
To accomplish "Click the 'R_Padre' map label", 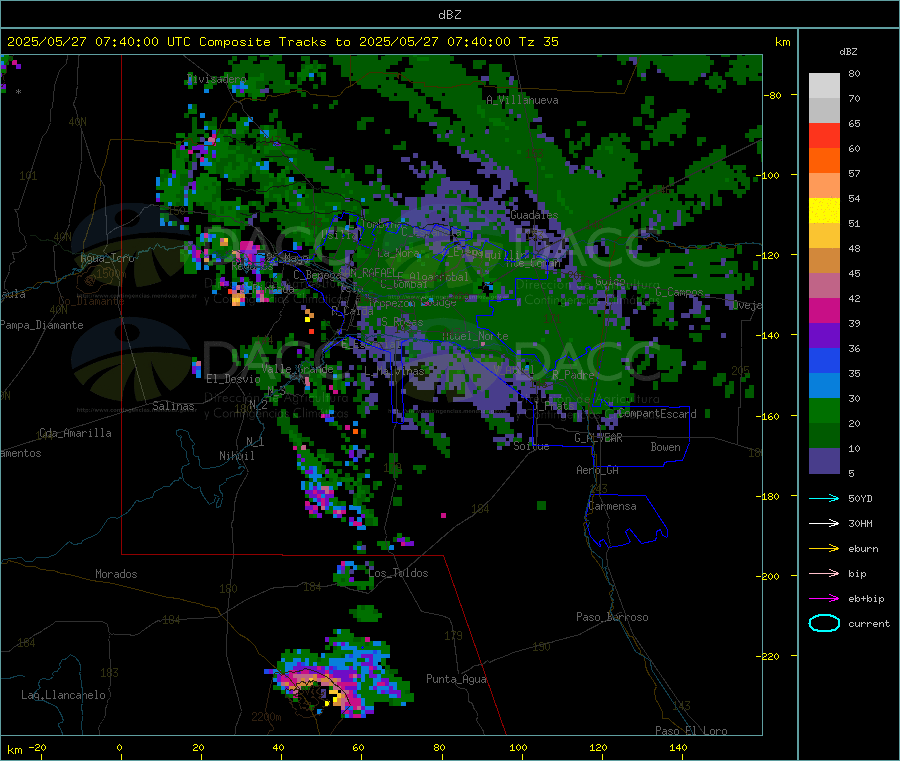I will pos(573,375).
